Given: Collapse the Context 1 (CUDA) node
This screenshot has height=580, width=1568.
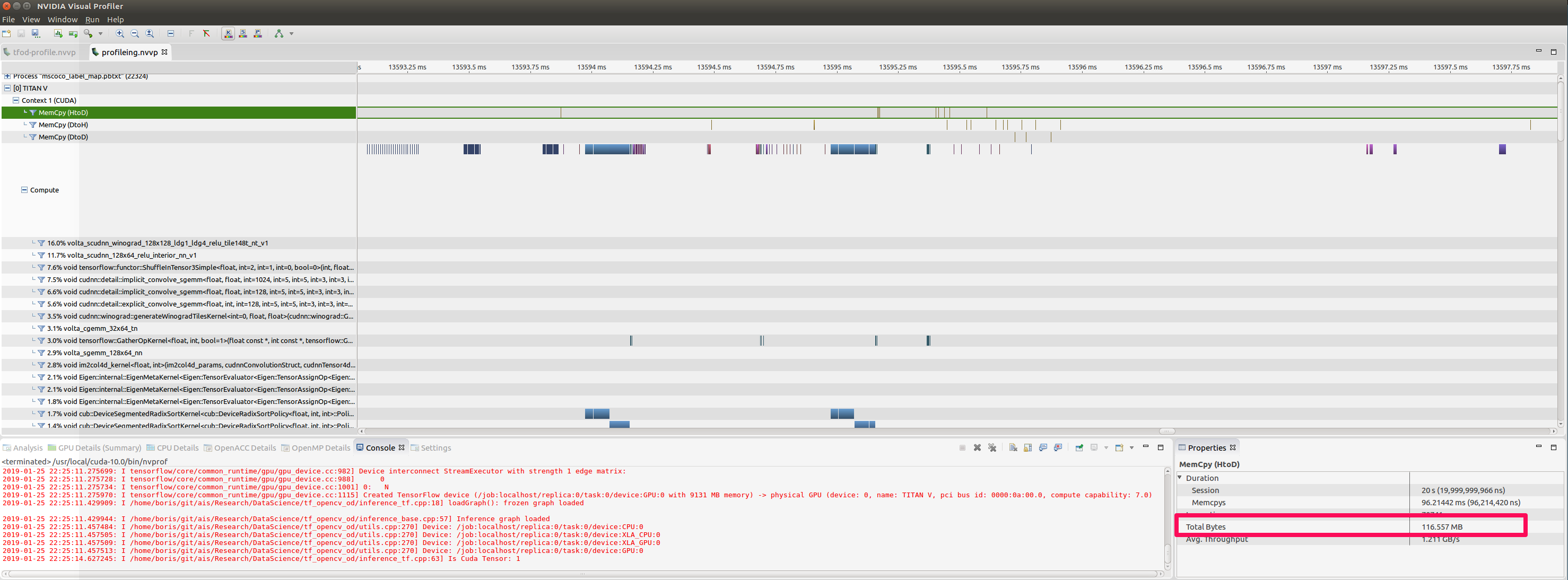Looking at the screenshot, I should pos(16,100).
